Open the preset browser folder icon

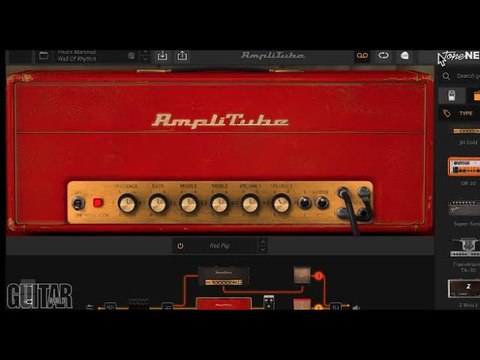pyautogui.click(x=44, y=56)
